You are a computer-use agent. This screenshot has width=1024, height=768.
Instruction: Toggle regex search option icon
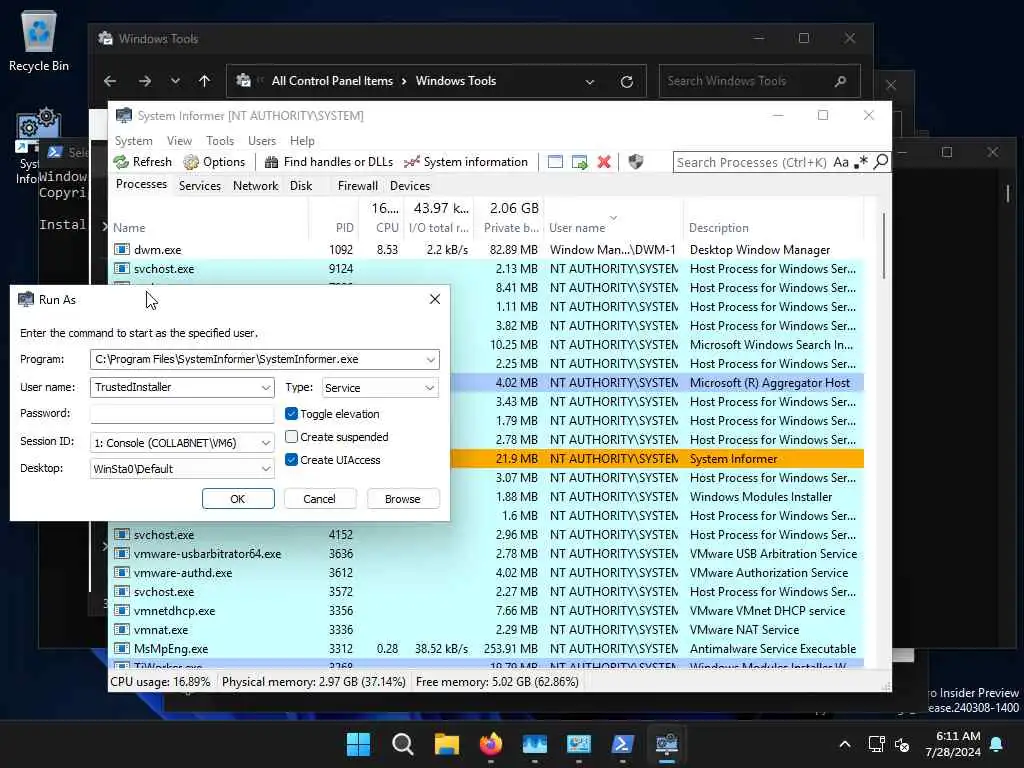(x=861, y=162)
